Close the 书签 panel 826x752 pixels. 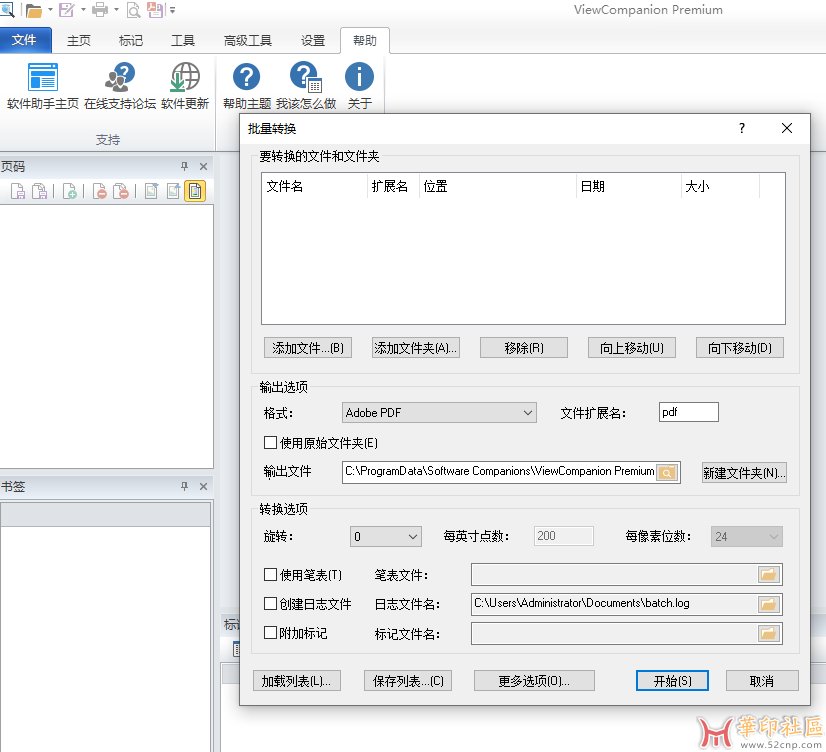(203, 486)
